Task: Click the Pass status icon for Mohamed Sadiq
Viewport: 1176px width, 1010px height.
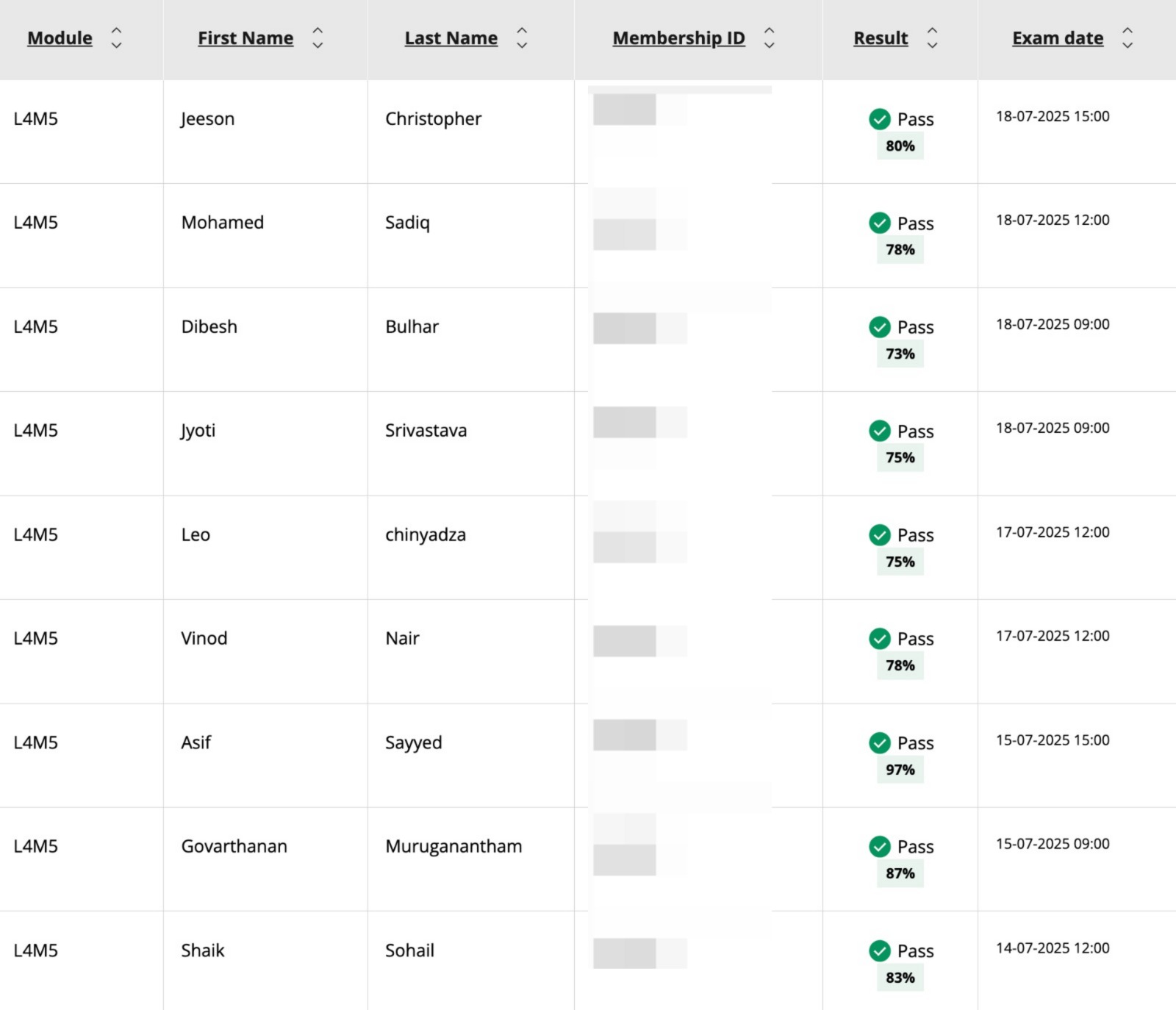Action: 879,223
